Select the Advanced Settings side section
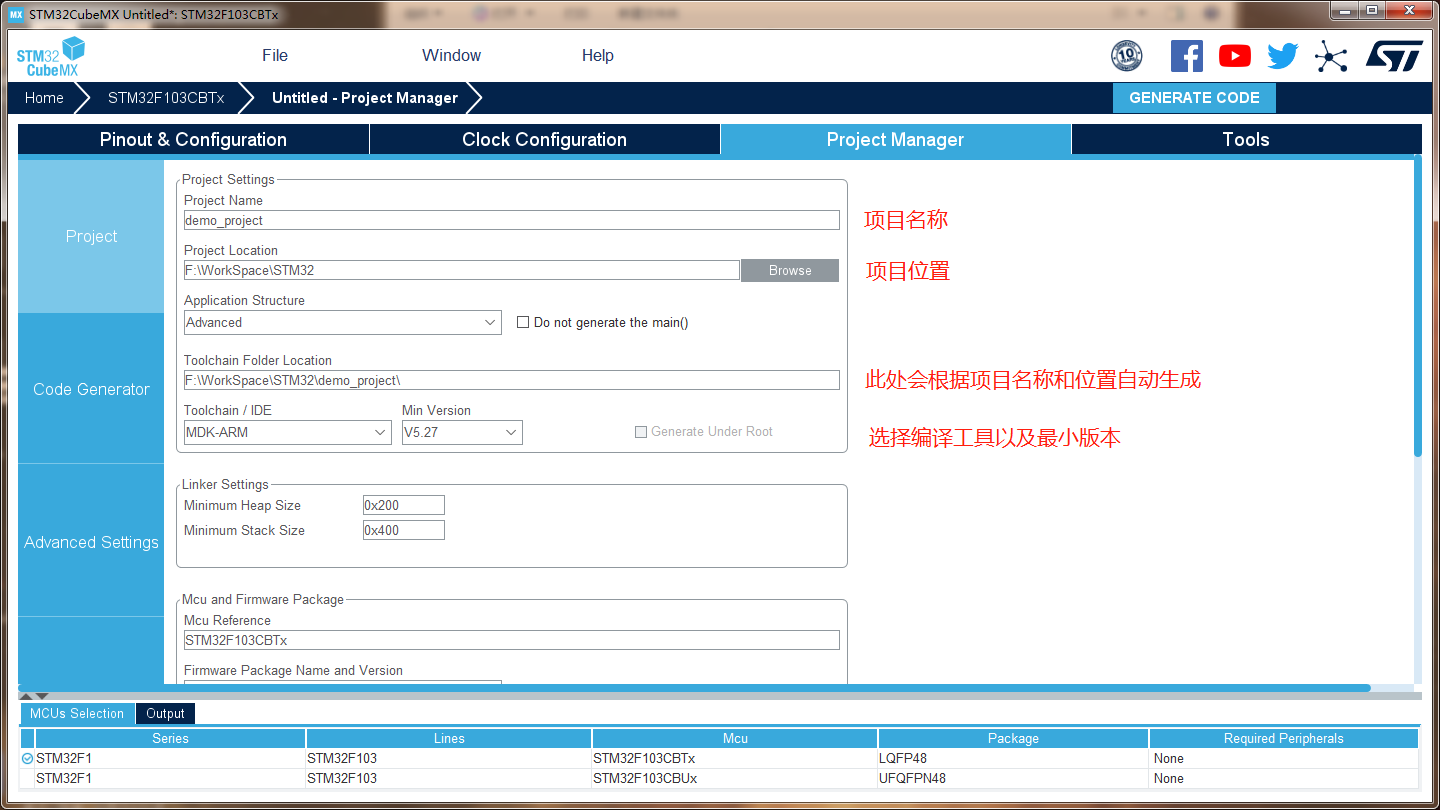1440x810 pixels. click(91, 542)
